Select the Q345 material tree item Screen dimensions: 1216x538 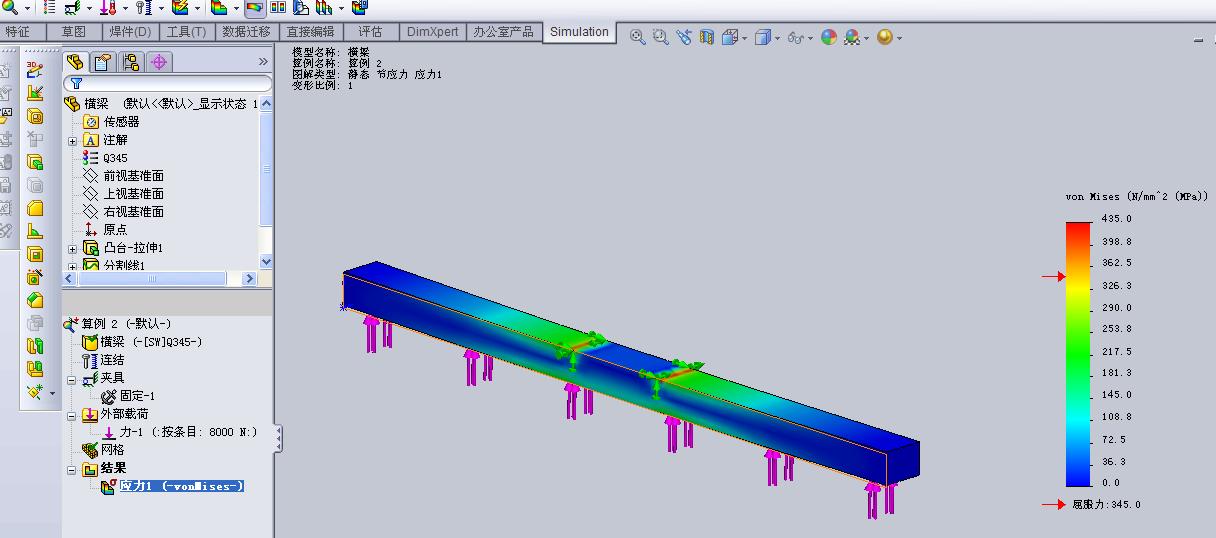pos(106,158)
